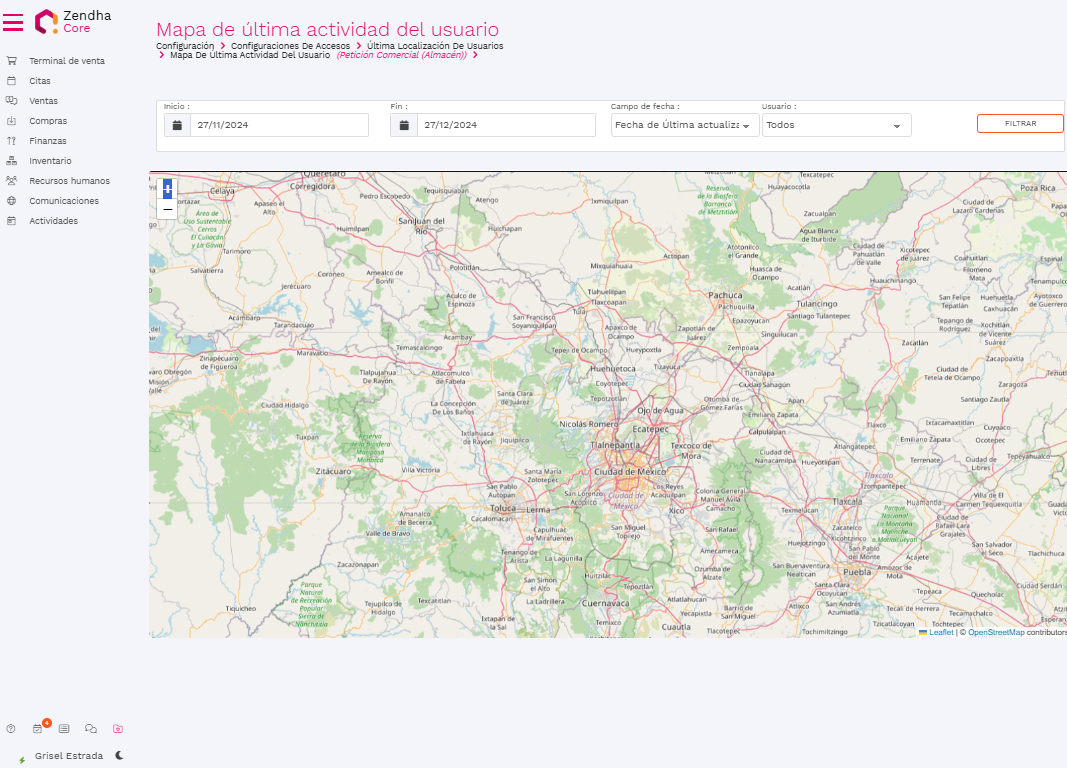This screenshot has height=768, width=1067.
Task: Open calendar picker for Inicio date
Action: [x=177, y=125]
